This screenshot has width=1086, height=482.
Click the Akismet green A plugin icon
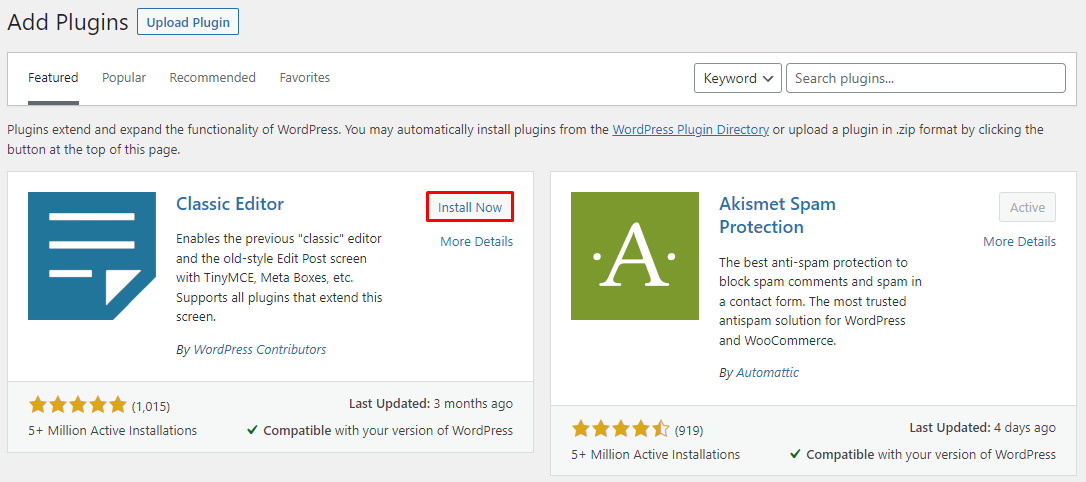635,256
